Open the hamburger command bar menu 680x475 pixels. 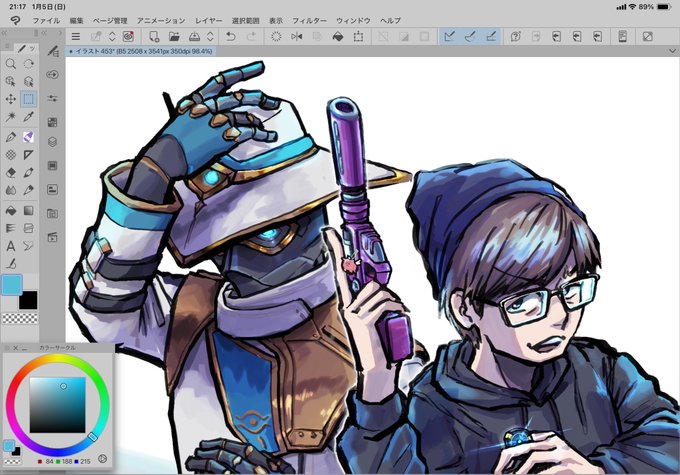tap(76, 37)
